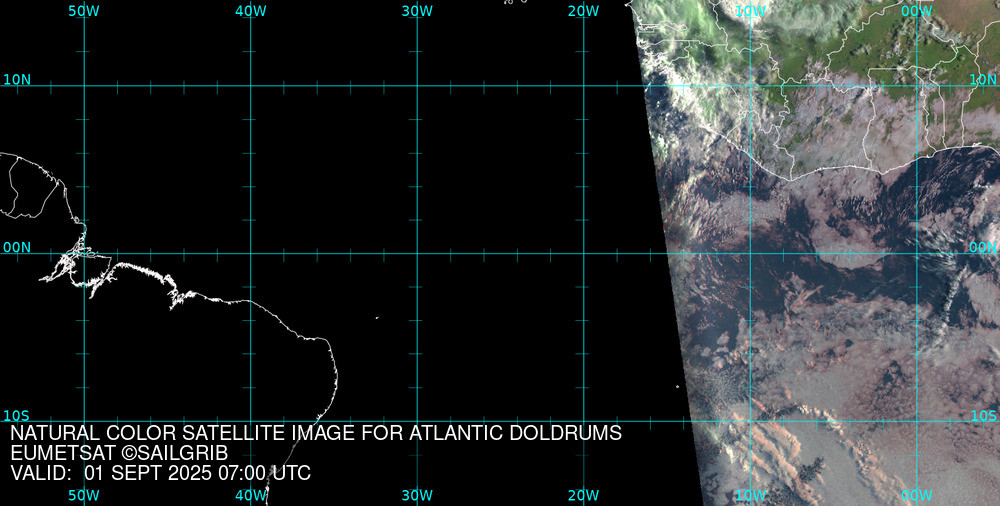Click the 'VALID: 01 SEPT 2025 07:00 UTC' timestamp

coord(161,473)
